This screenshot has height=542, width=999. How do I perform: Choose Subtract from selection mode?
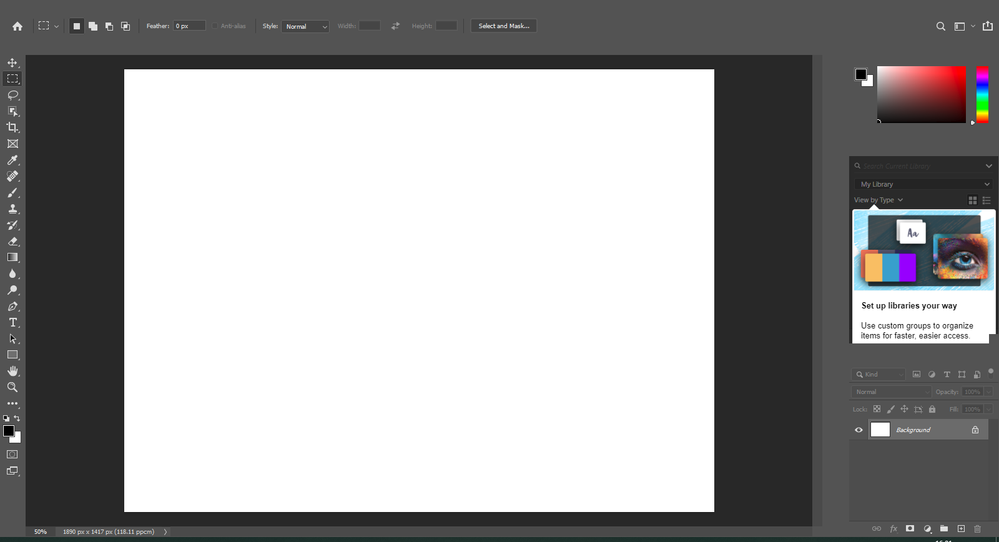tap(109, 26)
